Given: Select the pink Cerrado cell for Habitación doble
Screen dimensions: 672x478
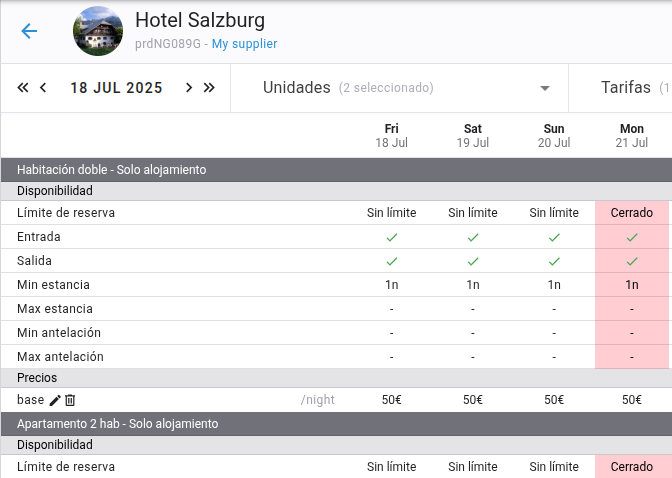Looking at the screenshot, I should click(x=632, y=213).
